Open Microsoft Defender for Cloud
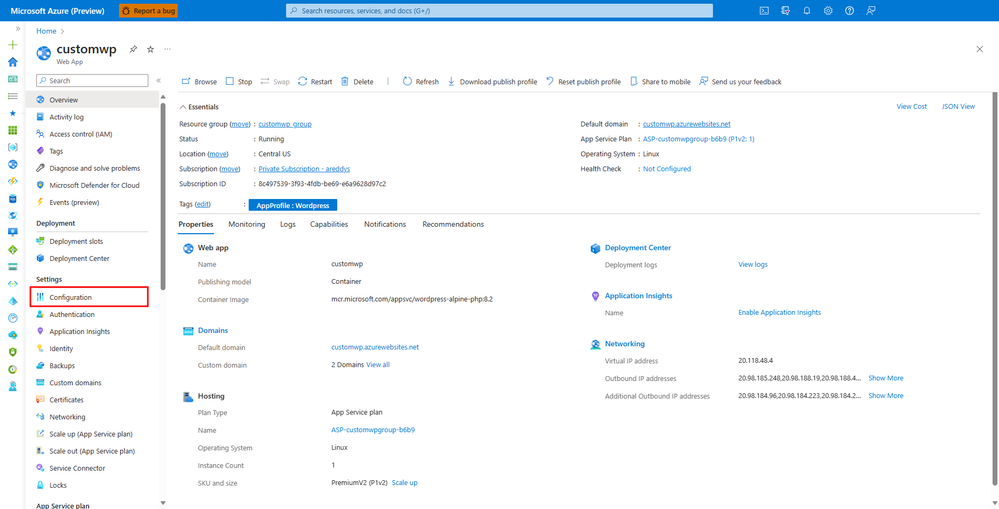 tap(92, 185)
